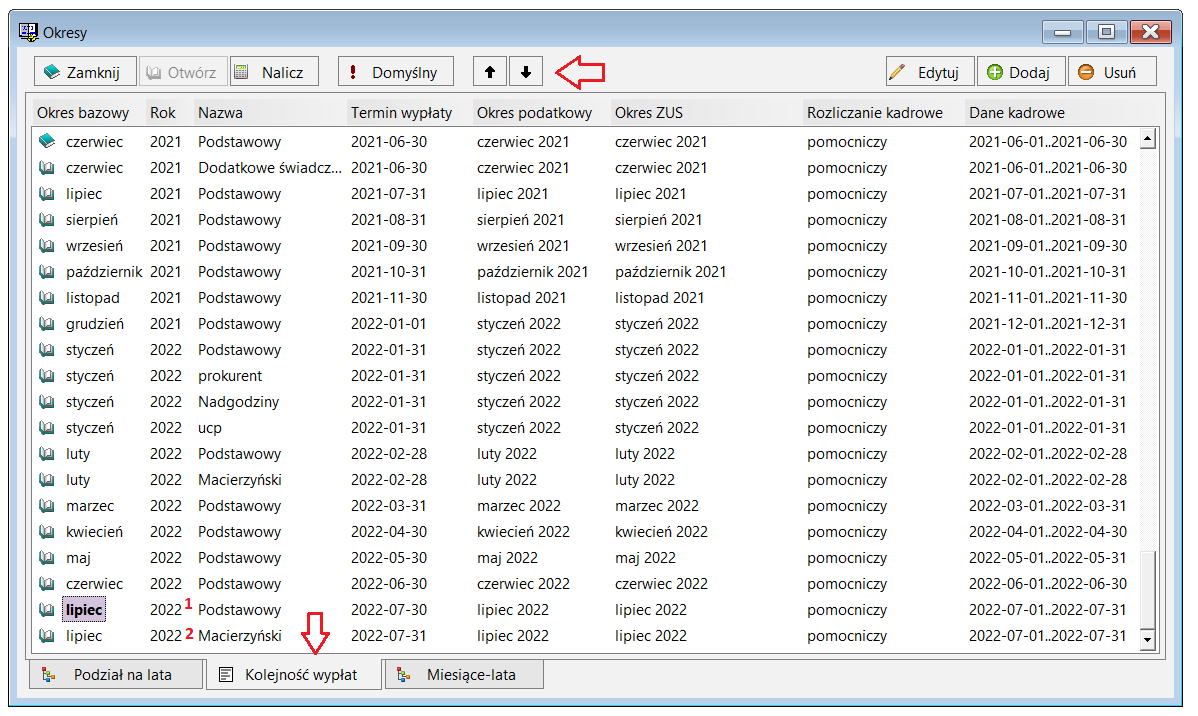Screen dimensions: 1198x716
Task: Recalculate periods with Nalicz button
Action: [x=274, y=72]
